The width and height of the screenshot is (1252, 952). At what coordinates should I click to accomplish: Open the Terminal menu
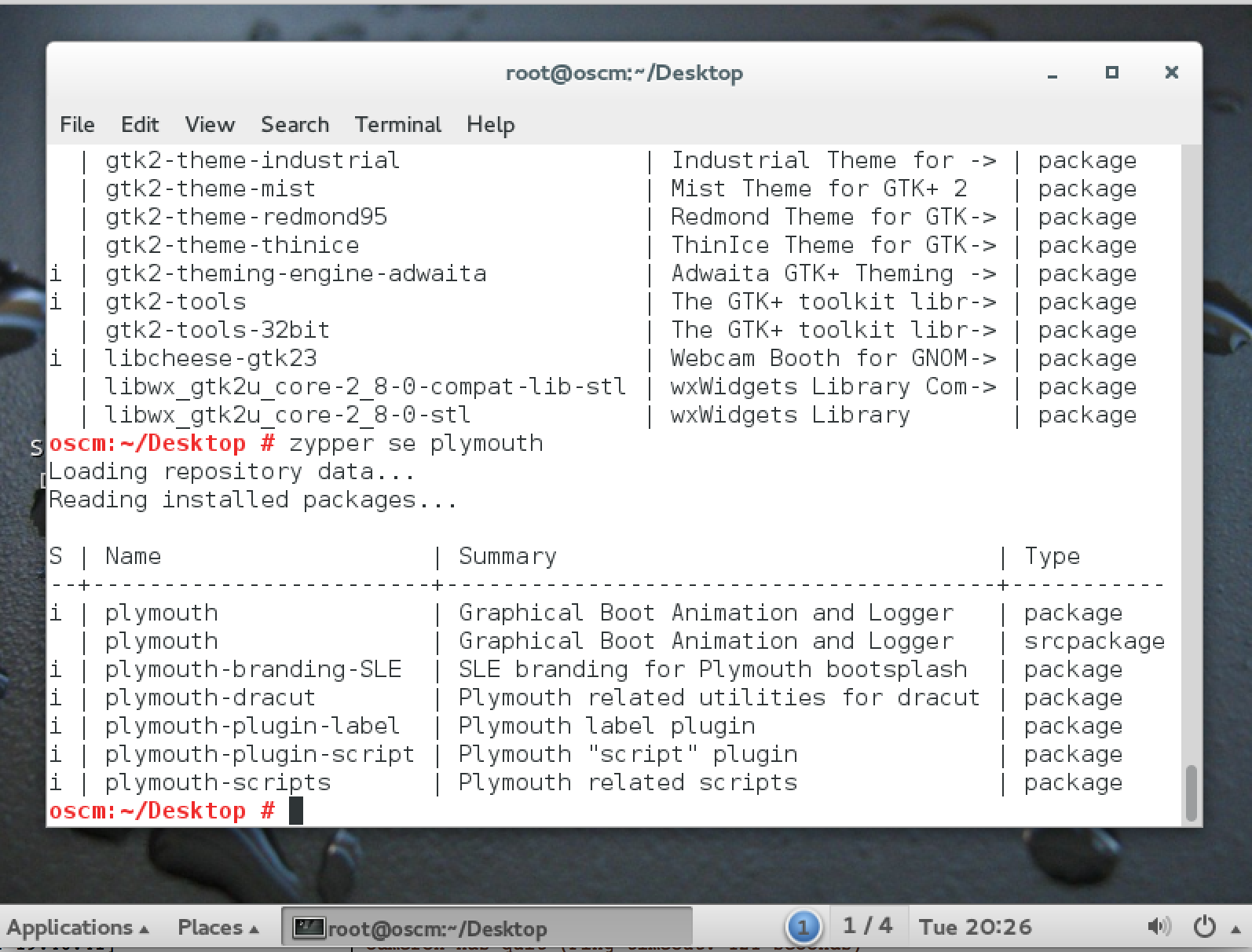(398, 124)
